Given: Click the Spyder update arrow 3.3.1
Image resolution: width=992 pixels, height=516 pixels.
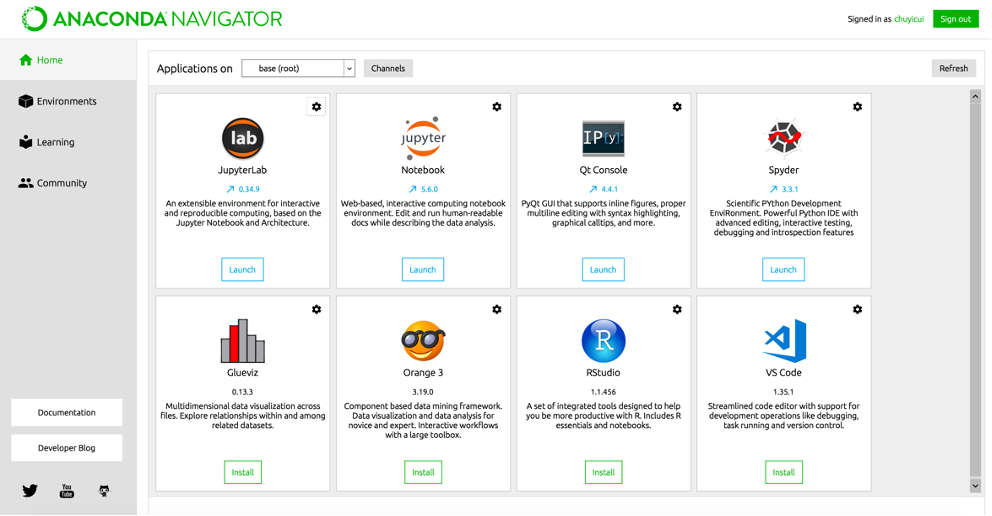Looking at the screenshot, I should [784, 189].
